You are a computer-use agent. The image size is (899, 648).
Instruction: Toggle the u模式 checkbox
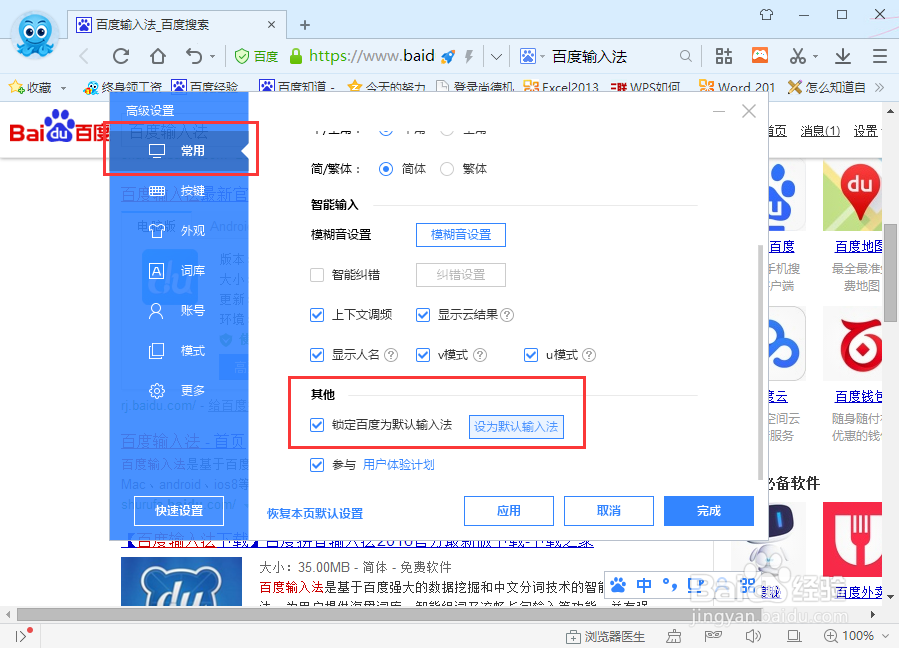pos(531,355)
